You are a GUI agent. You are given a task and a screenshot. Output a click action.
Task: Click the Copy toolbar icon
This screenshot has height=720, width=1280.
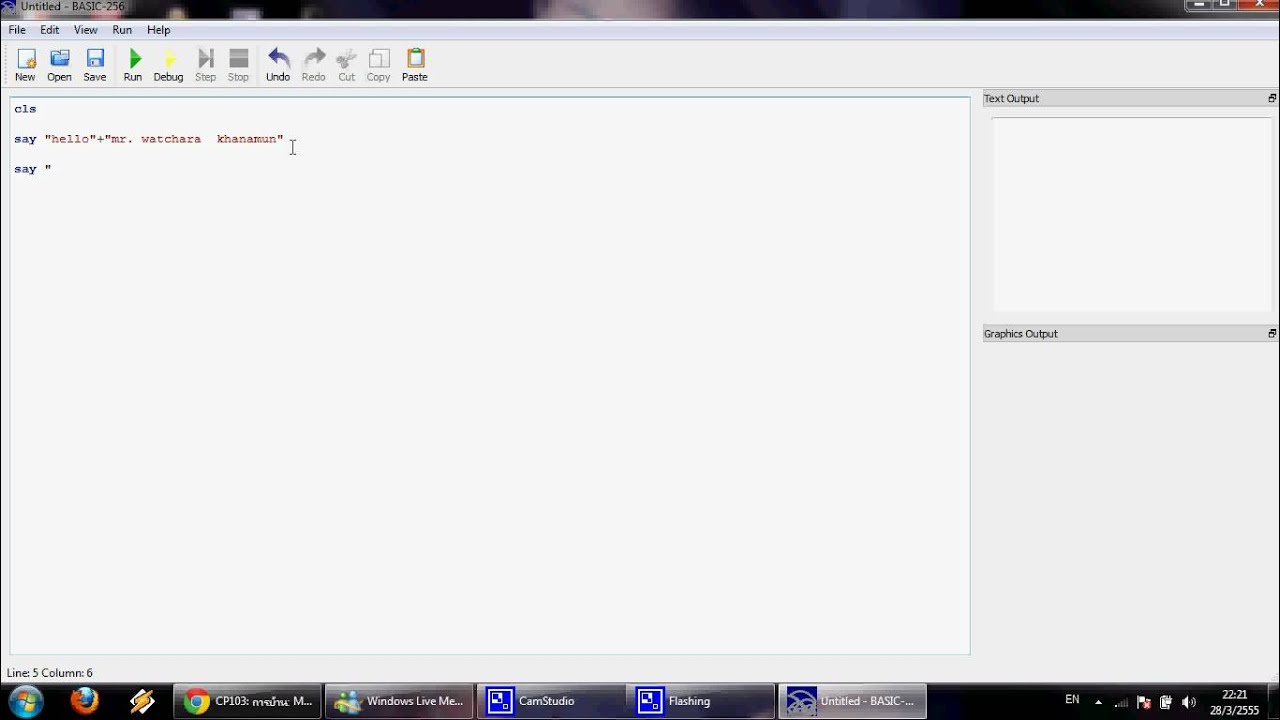tap(378, 65)
